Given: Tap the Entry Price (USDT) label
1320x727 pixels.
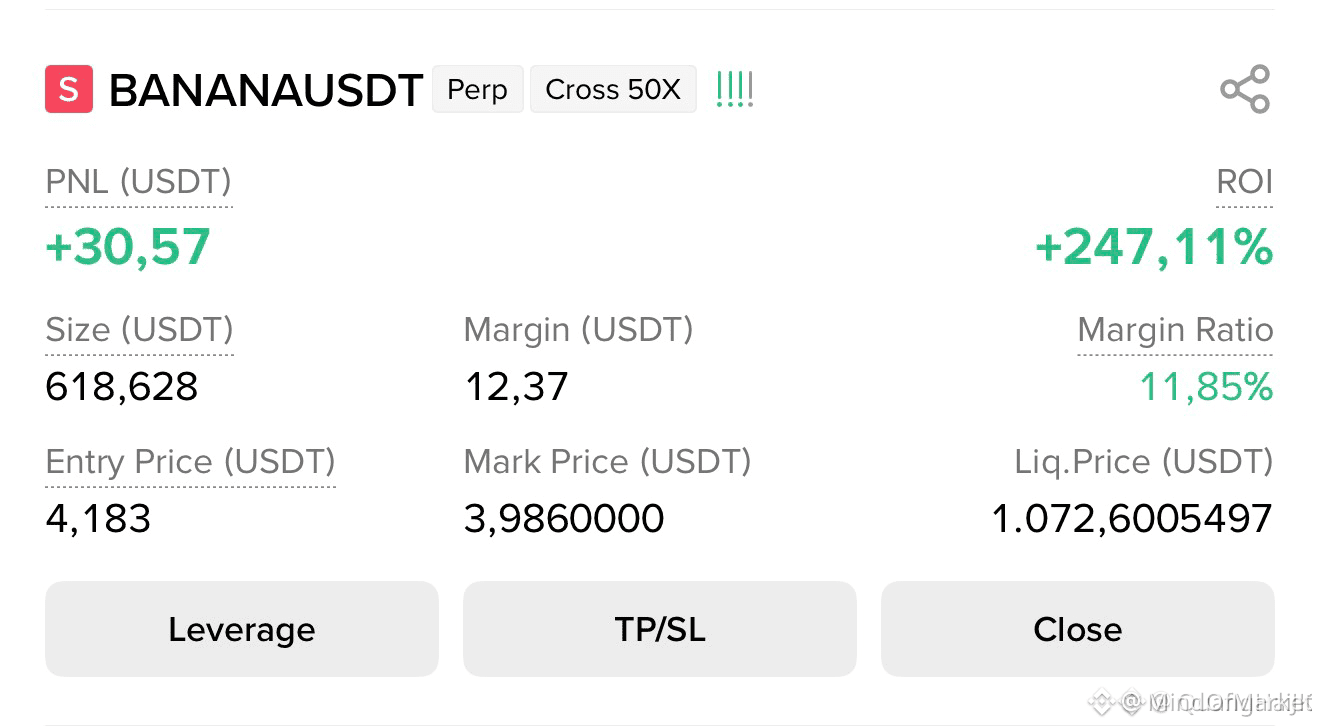Looking at the screenshot, I should coord(190,462).
